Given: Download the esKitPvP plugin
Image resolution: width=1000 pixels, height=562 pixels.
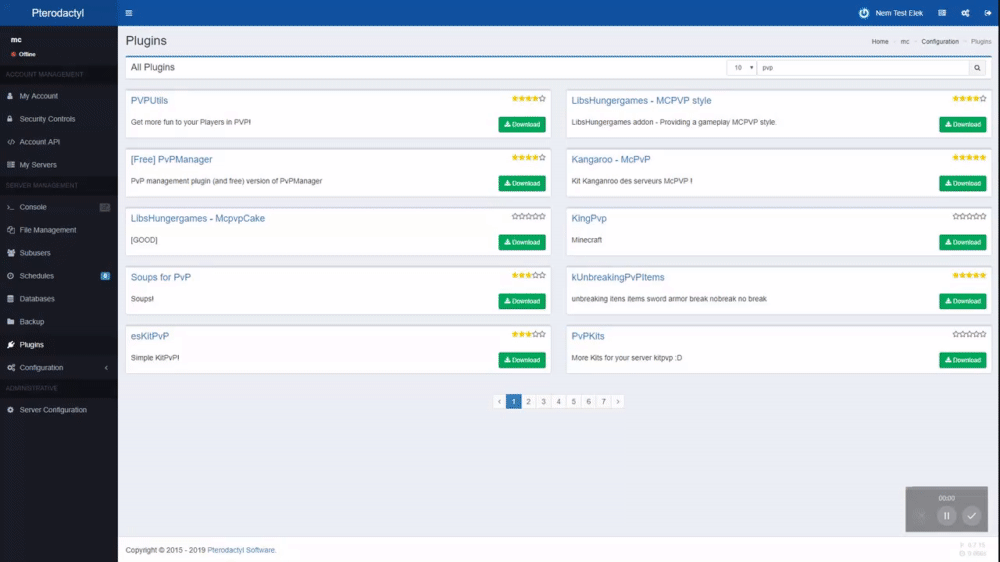Looking at the screenshot, I should point(522,360).
